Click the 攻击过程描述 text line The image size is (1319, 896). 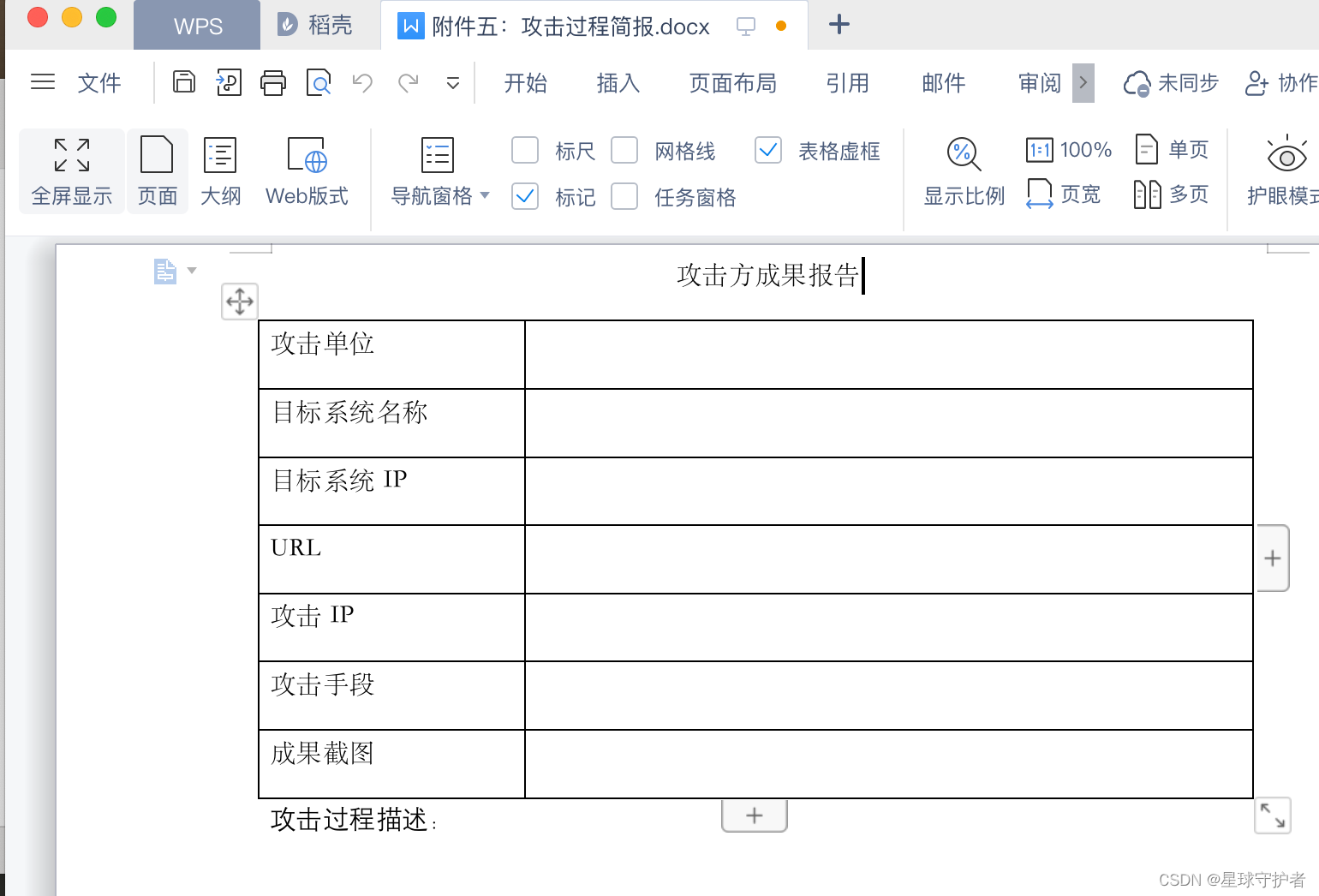tap(353, 820)
